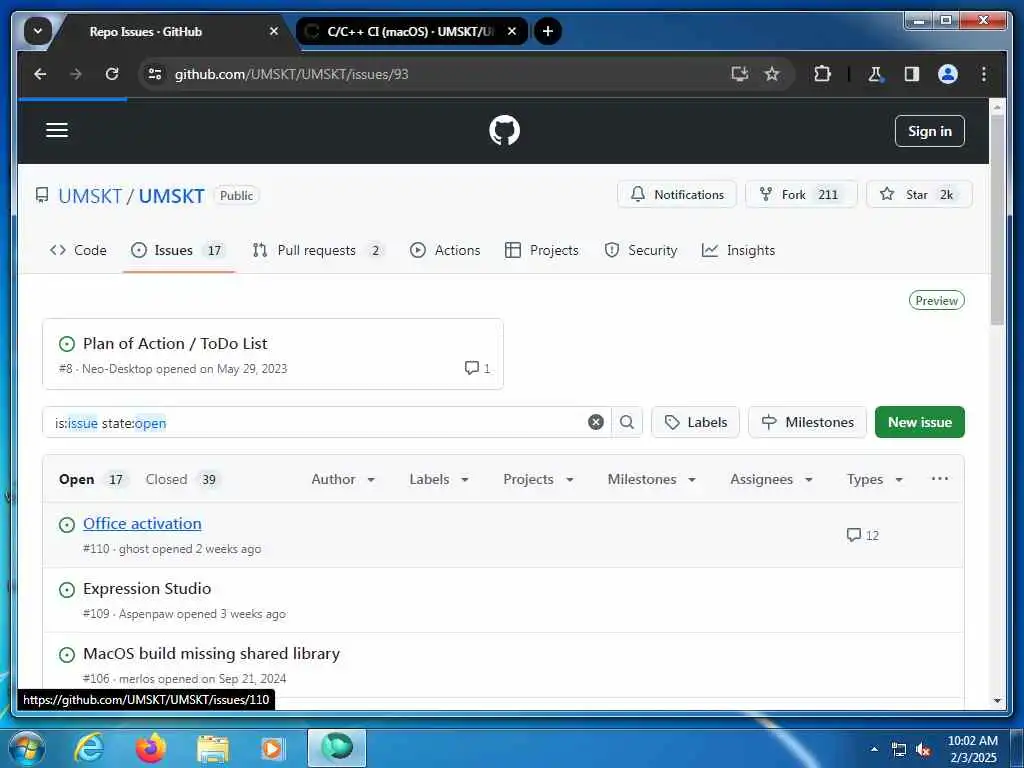Open MacOS build missing shared library issue
Image resolution: width=1024 pixels, height=768 pixels.
[211, 653]
